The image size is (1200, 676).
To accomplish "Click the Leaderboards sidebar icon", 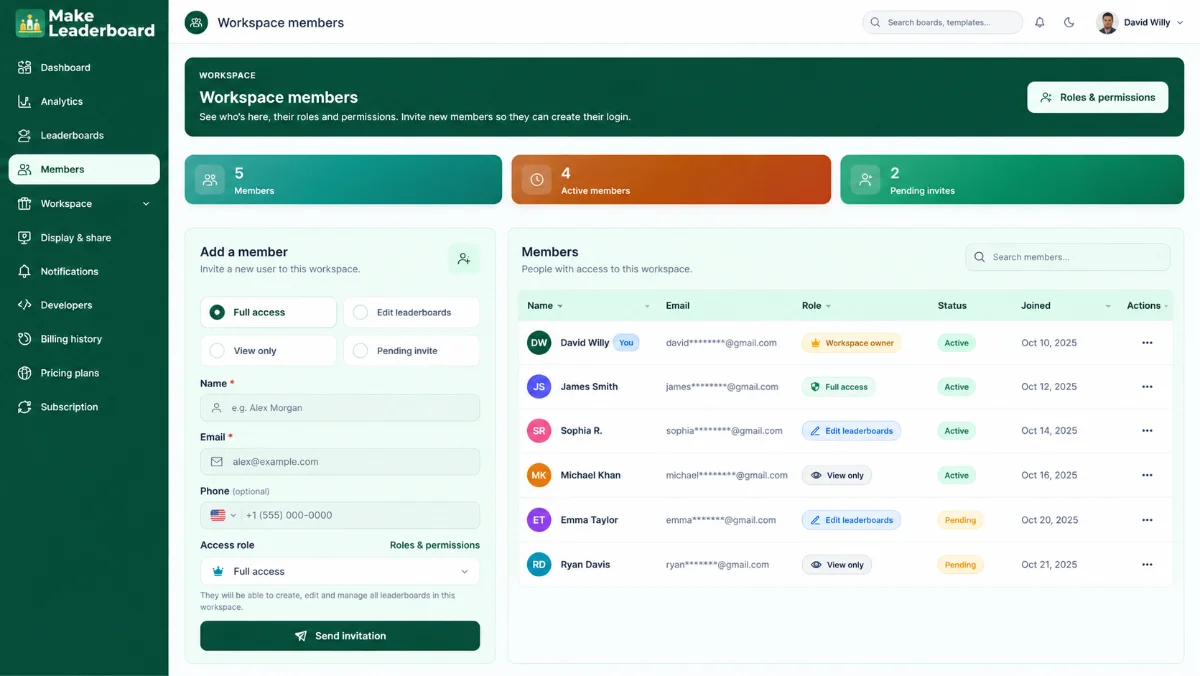I will pos(24,136).
